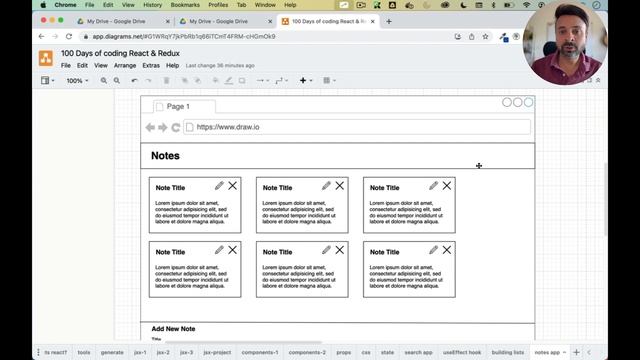Click the undo arrow in toolbar
Viewport: 640px width, 360px height.
coord(134,81)
